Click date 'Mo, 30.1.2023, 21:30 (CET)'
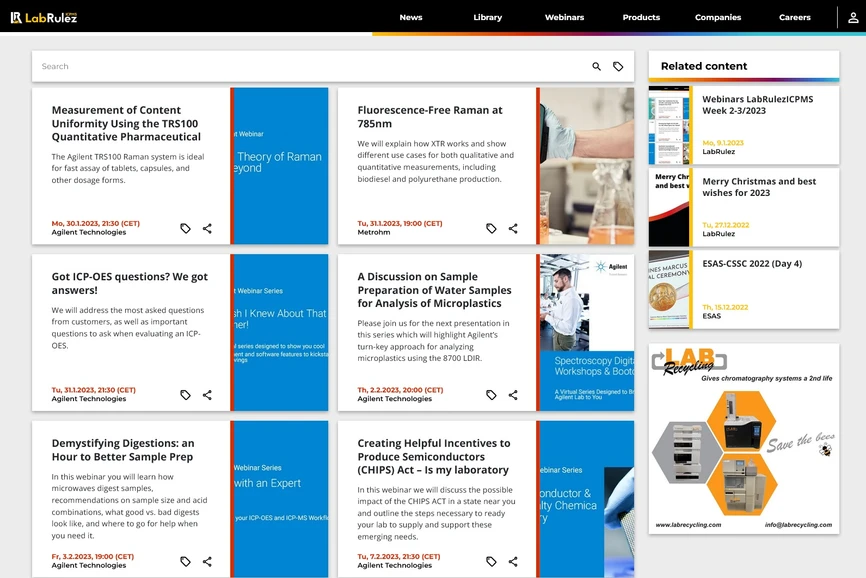 click(96, 224)
